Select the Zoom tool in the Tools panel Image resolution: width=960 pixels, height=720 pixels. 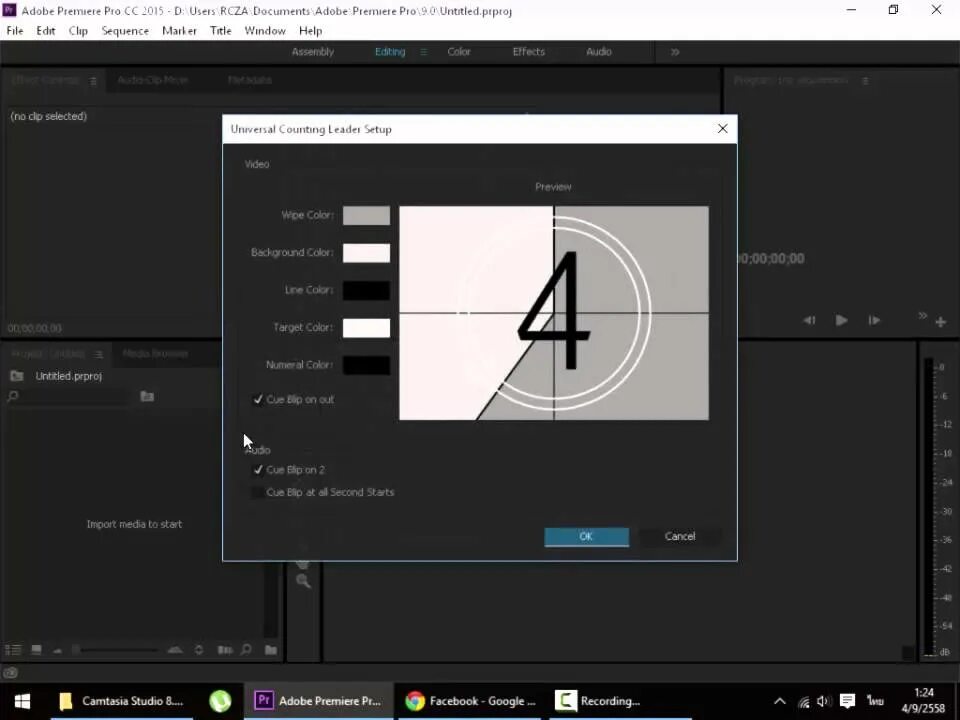[303, 581]
